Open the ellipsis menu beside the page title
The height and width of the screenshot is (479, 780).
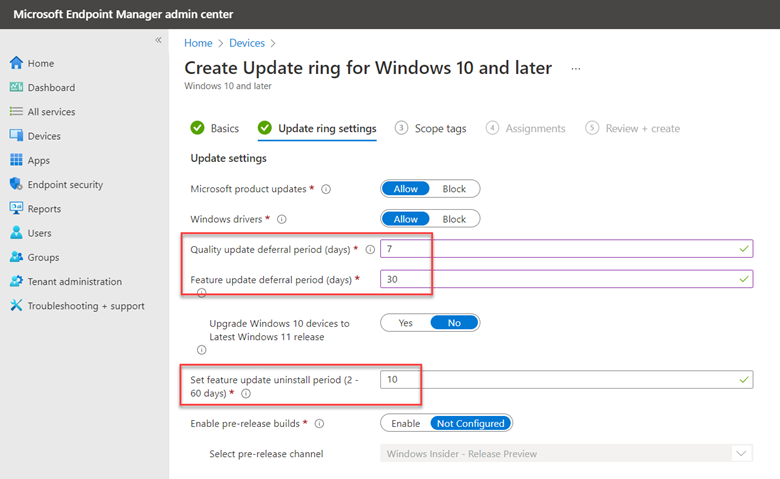[576, 69]
